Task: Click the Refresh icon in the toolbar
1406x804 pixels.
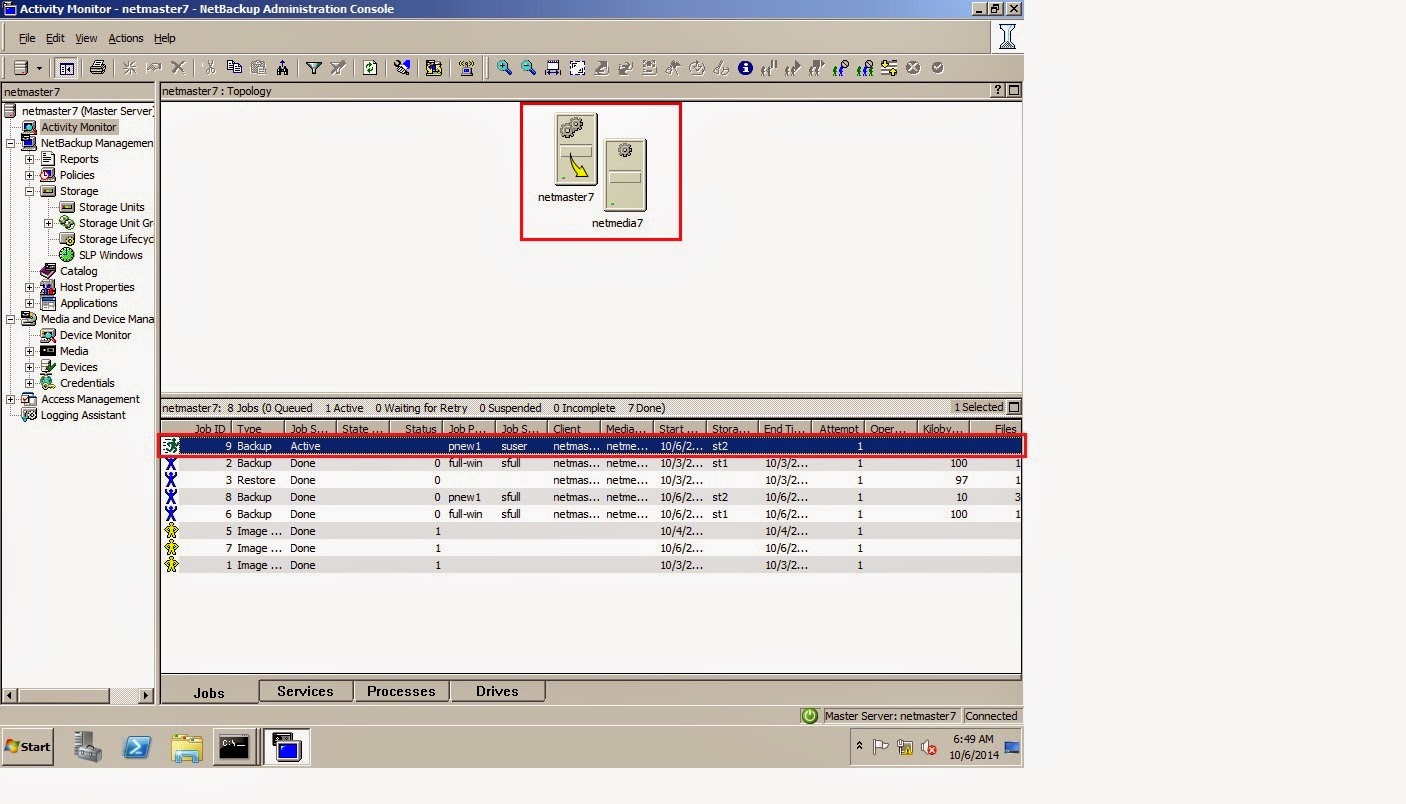Action: pyautogui.click(x=369, y=67)
